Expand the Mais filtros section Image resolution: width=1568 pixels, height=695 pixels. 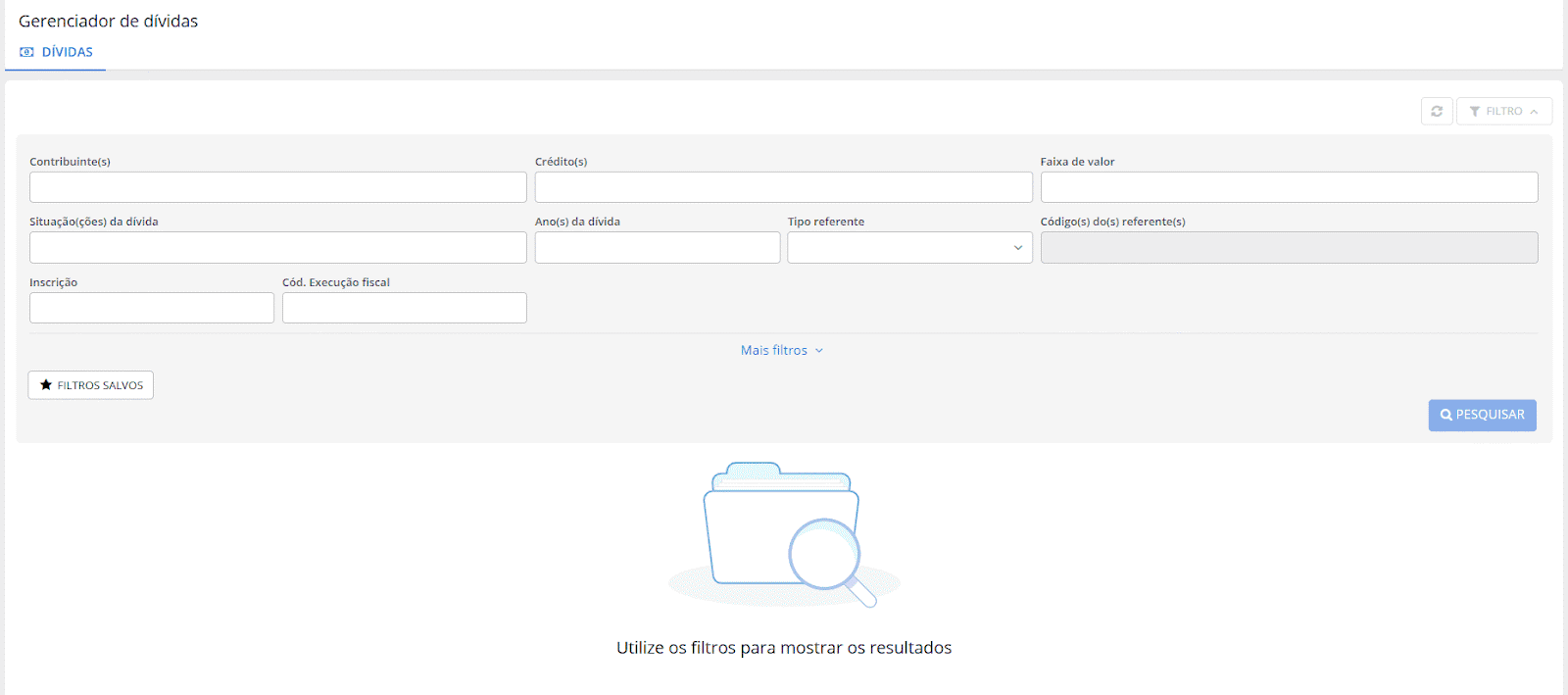(x=781, y=351)
